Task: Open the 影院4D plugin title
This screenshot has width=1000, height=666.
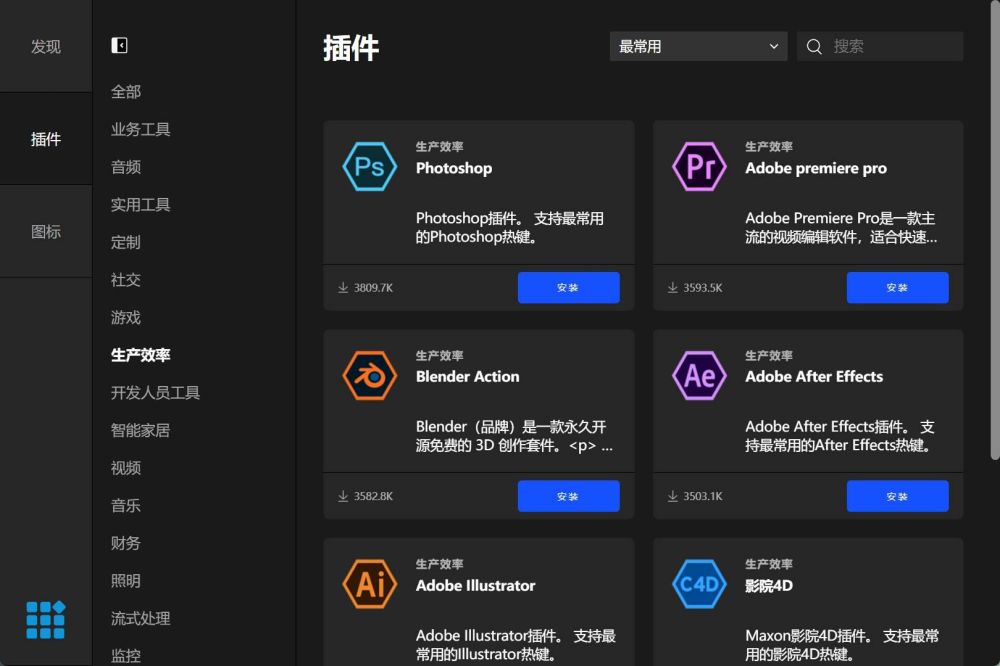Action: point(768,586)
